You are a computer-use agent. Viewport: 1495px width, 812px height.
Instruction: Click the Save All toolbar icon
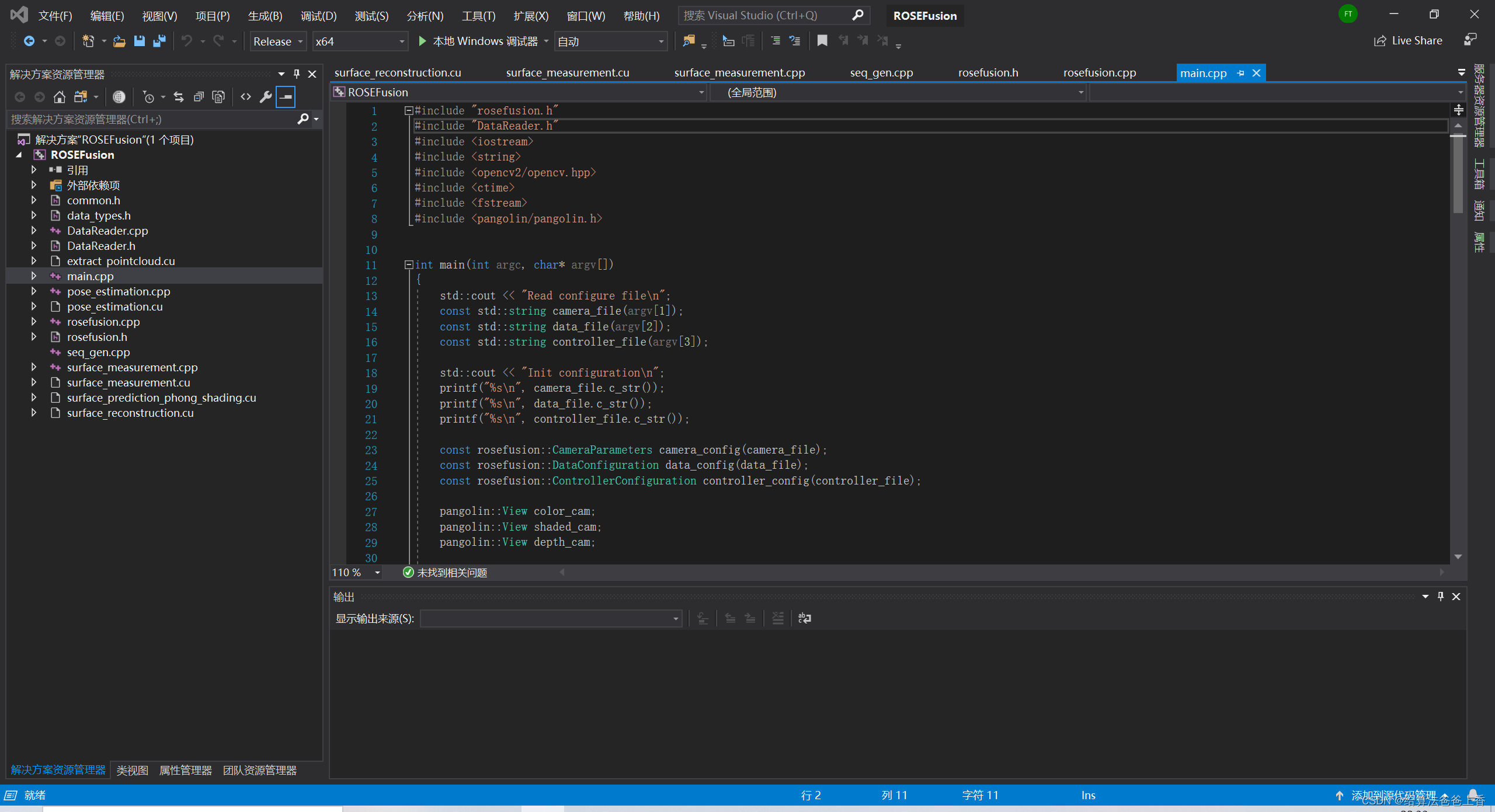tap(159, 41)
